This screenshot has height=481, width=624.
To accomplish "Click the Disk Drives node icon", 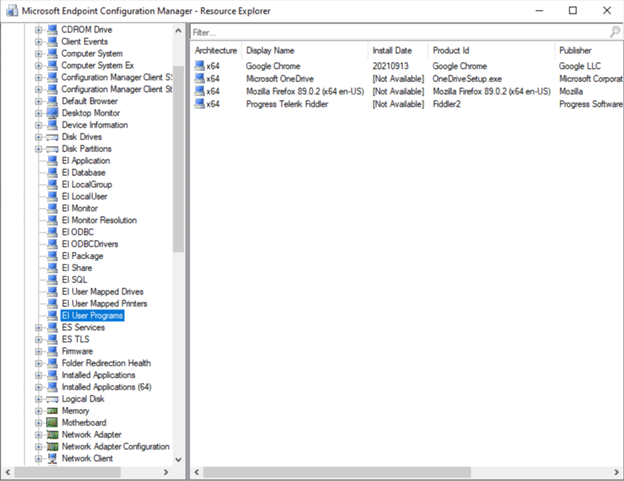I will [x=52, y=137].
